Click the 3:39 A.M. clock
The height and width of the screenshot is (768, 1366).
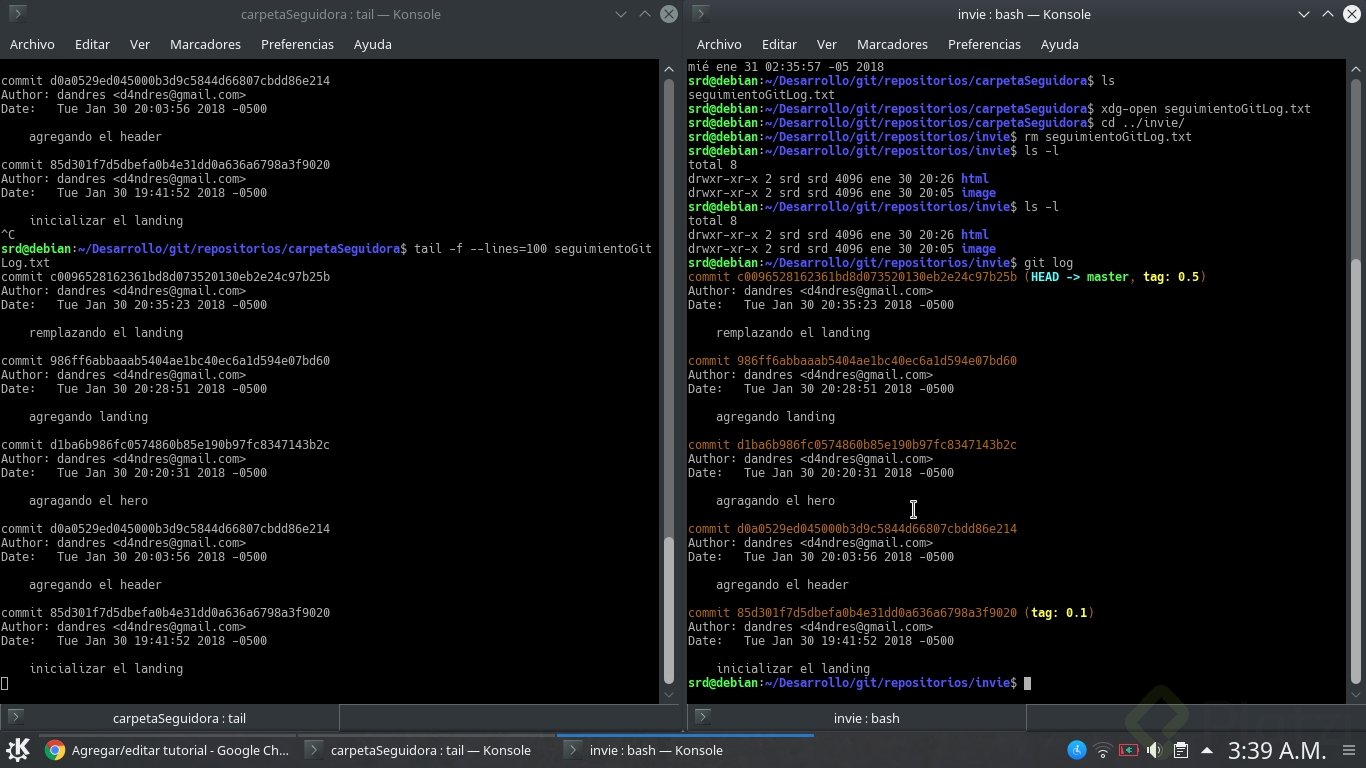coord(1277,750)
